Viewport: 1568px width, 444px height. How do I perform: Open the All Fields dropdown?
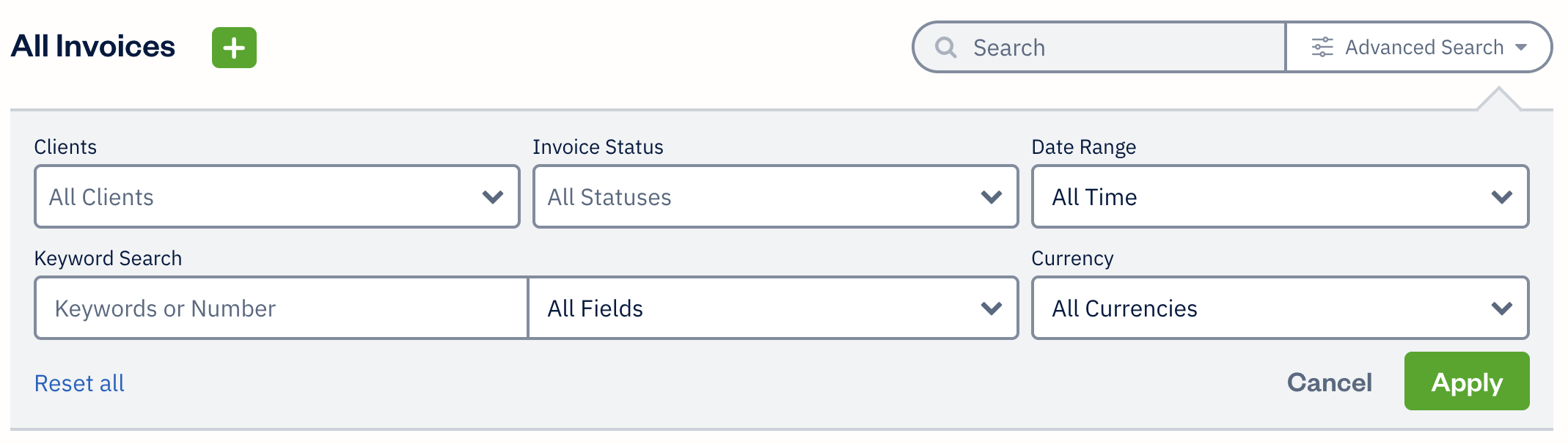tap(772, 308)
